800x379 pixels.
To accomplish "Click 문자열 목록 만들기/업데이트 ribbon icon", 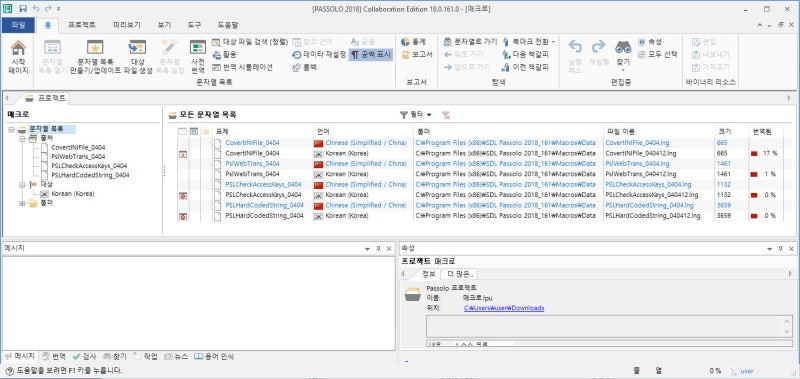I will (x=95, y=57).
